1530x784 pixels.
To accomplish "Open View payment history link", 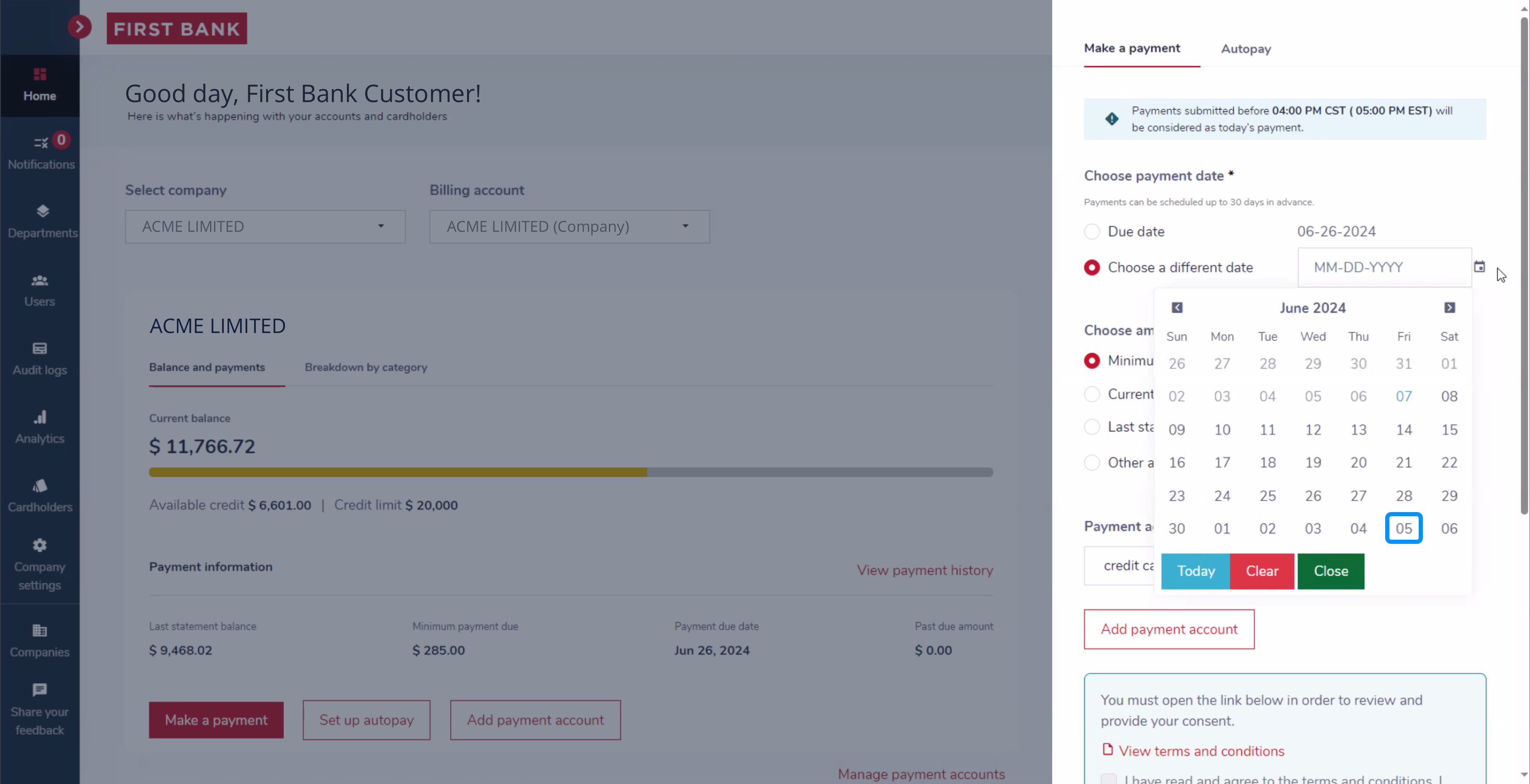I will point(925,570).
